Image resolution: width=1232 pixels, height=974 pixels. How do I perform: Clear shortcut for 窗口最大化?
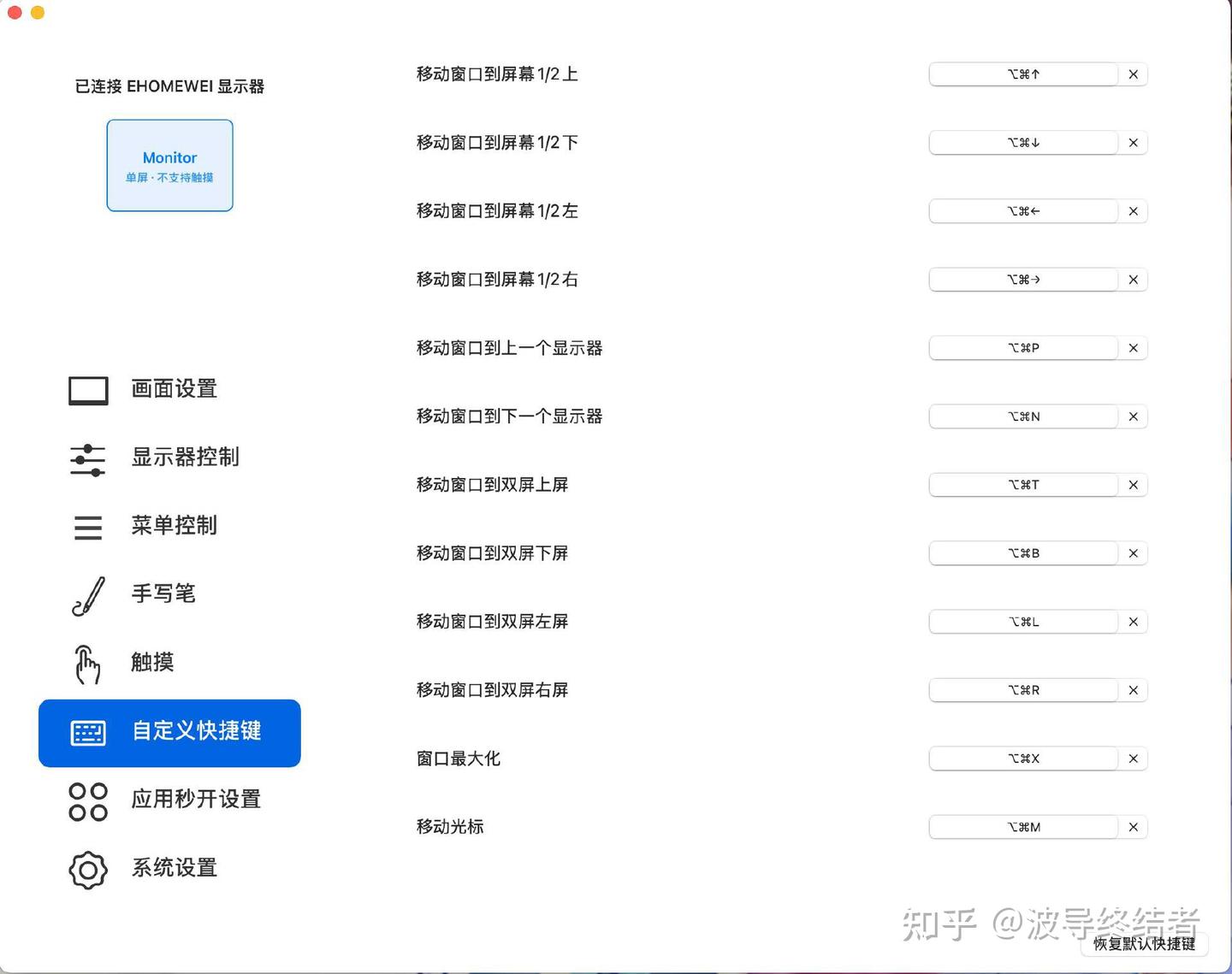click(x=1133, y=759)
